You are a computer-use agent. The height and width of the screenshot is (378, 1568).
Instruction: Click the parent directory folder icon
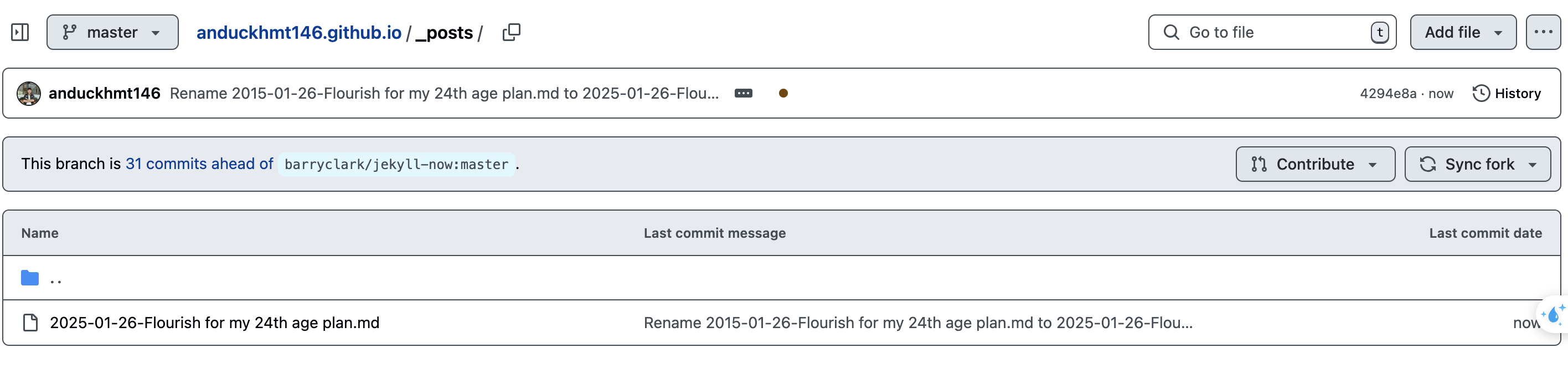pyautogui.click(x=30, y=278)
